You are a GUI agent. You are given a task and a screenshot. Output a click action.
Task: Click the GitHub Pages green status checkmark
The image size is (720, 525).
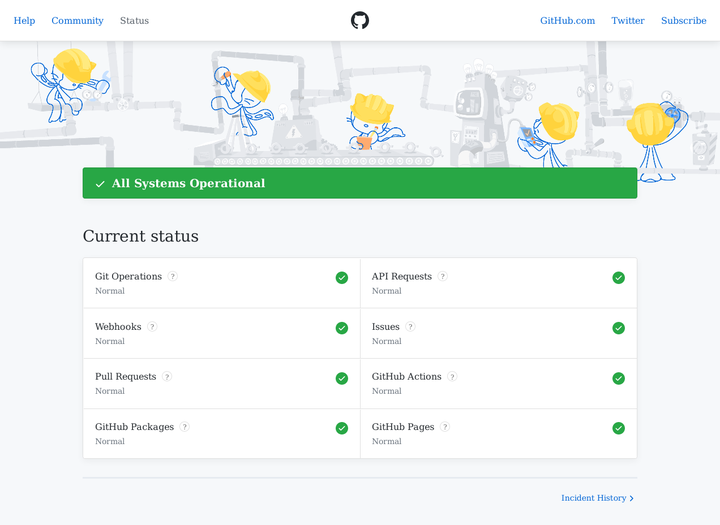[618, 428]
